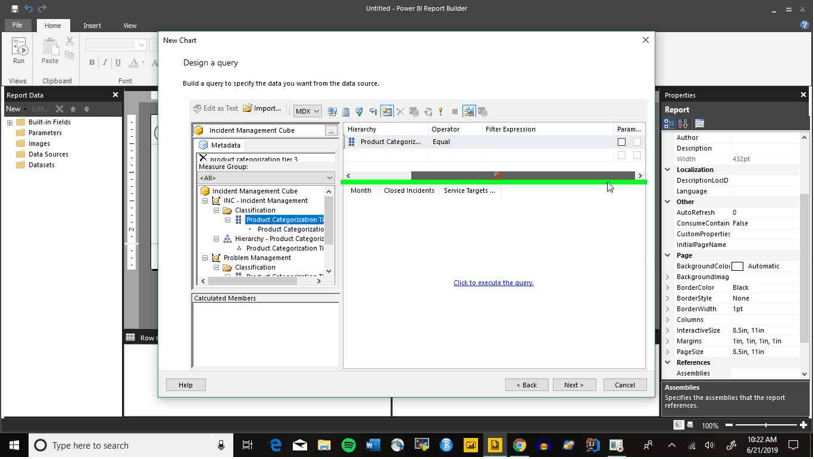This screenshot has width=814, height=459.
Task: Click the zoom slider in the status bar
Action: point(766,425)
